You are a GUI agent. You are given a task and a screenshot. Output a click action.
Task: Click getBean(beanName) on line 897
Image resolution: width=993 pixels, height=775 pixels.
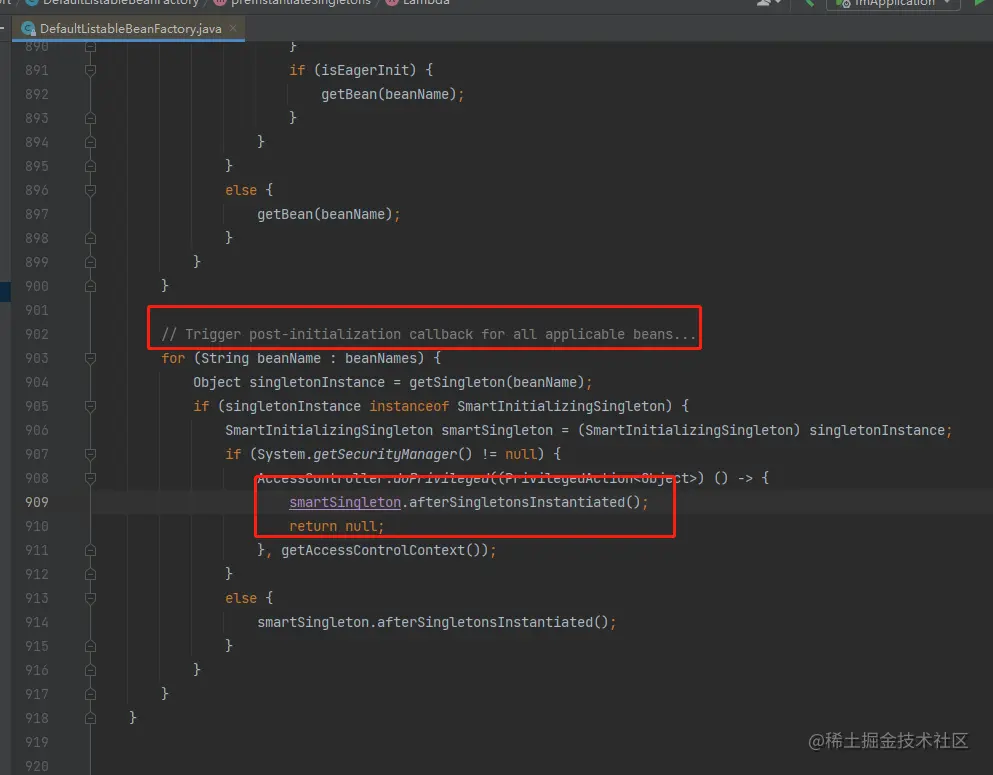tap(325, 214)
